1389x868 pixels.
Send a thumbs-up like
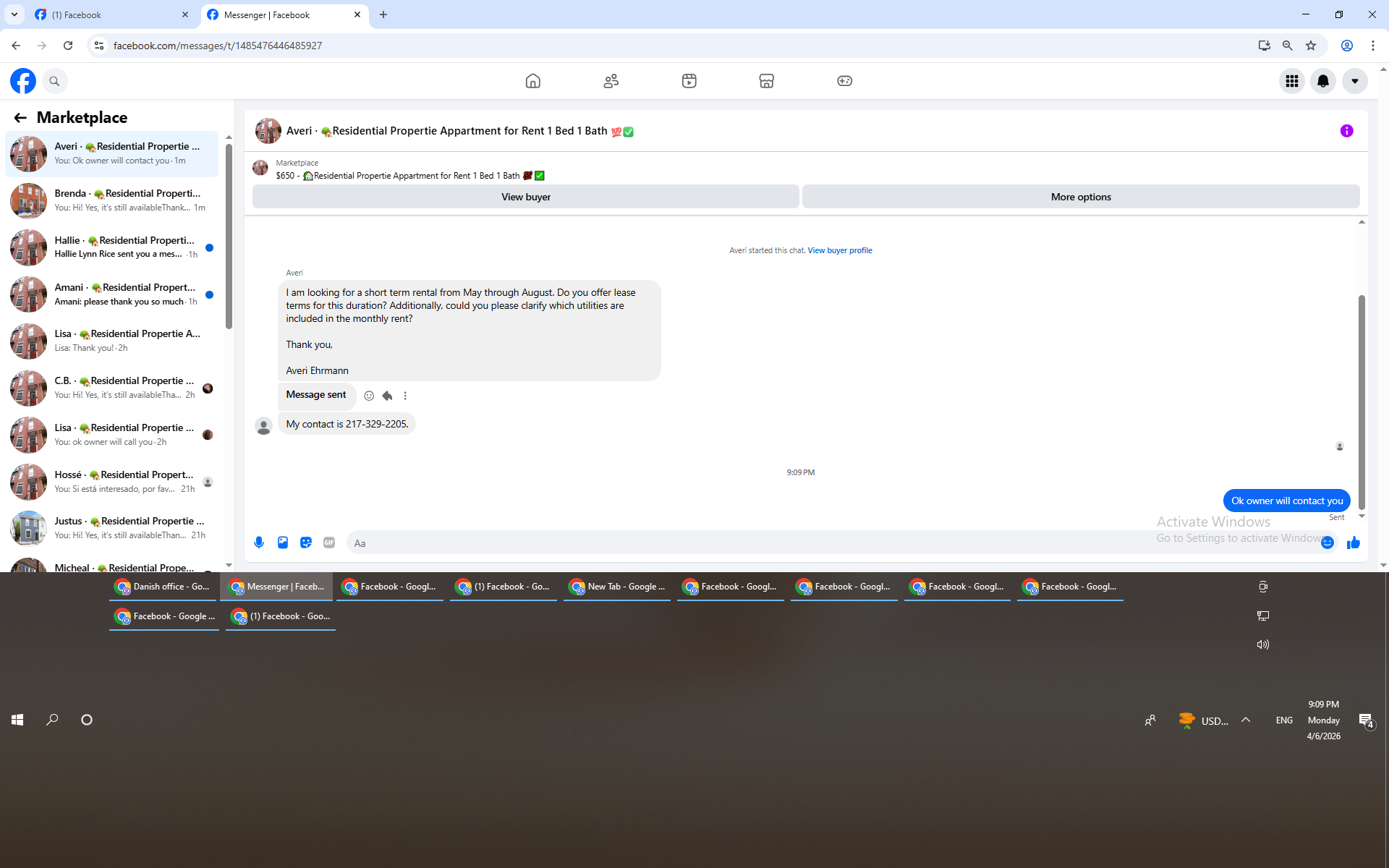1354,542
